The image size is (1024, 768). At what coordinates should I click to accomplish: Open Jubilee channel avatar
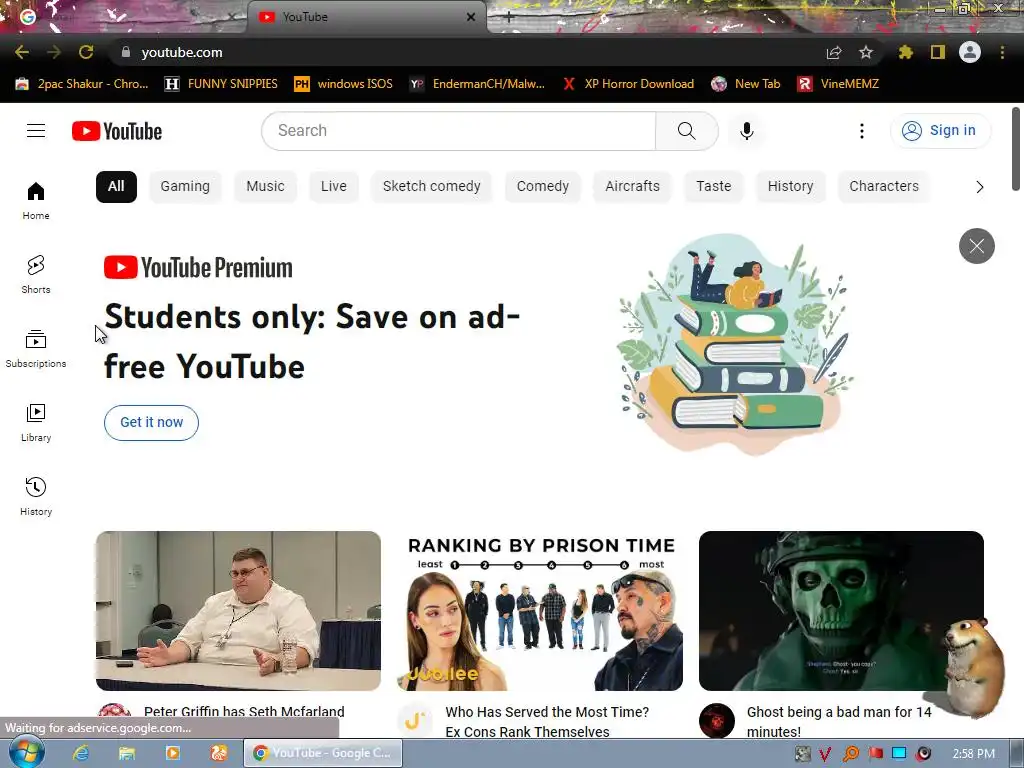[415, 720]
